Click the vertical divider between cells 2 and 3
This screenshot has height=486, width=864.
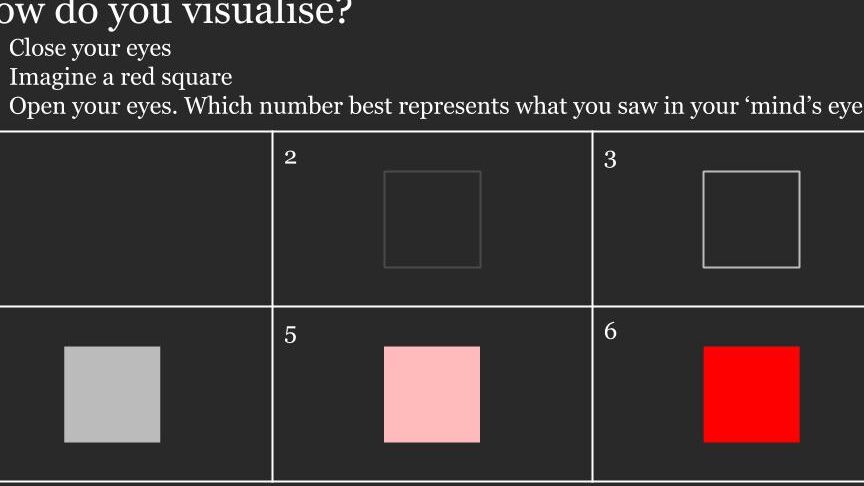pos(592,219)
